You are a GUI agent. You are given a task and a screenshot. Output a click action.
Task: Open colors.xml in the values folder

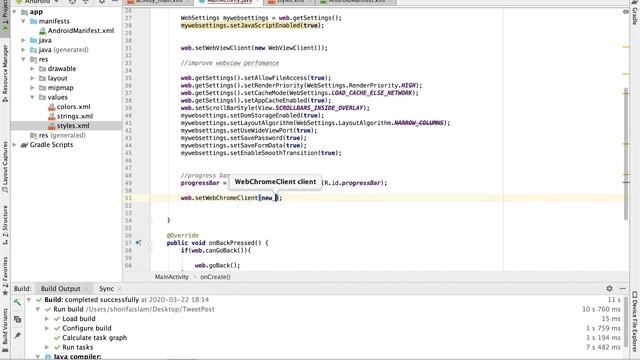(73, 107)
